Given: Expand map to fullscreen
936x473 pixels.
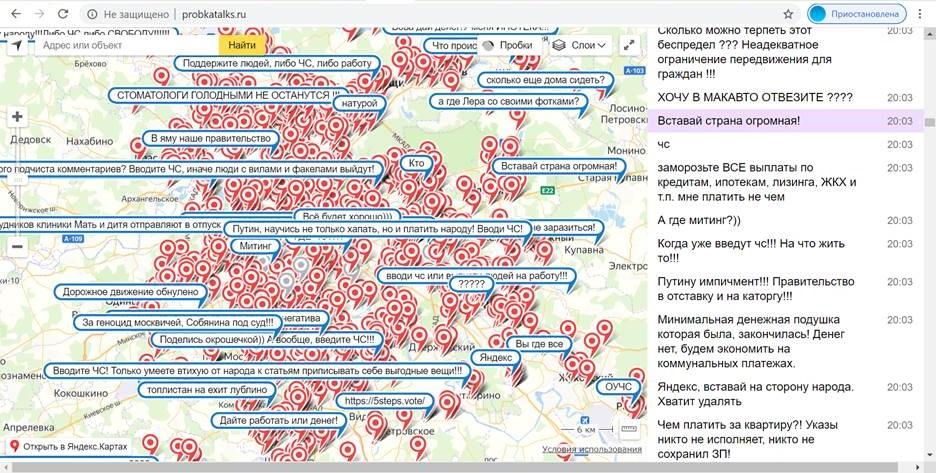Looking at the screenshot, I should pos(629,45).
